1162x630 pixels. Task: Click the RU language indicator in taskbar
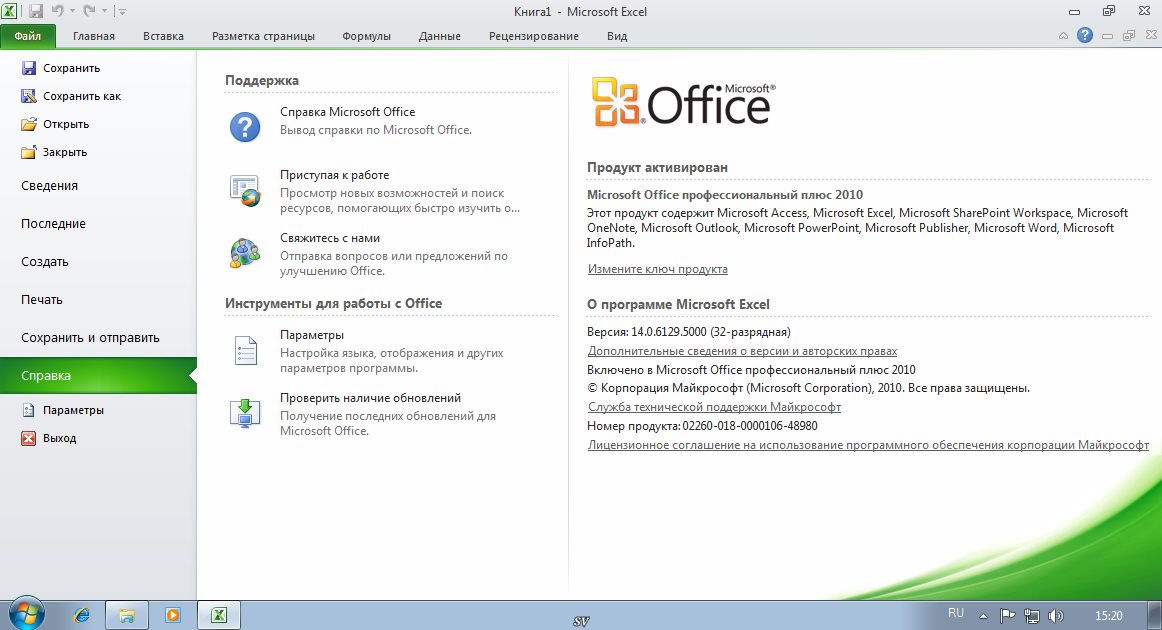955,612
